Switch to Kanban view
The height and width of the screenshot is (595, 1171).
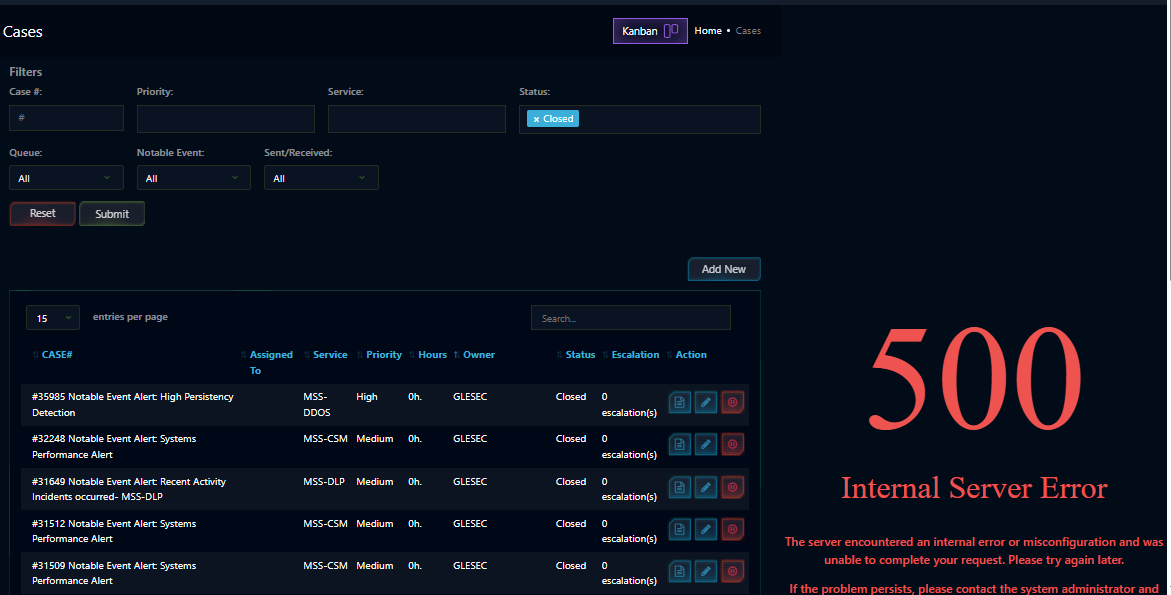[650, 31]
